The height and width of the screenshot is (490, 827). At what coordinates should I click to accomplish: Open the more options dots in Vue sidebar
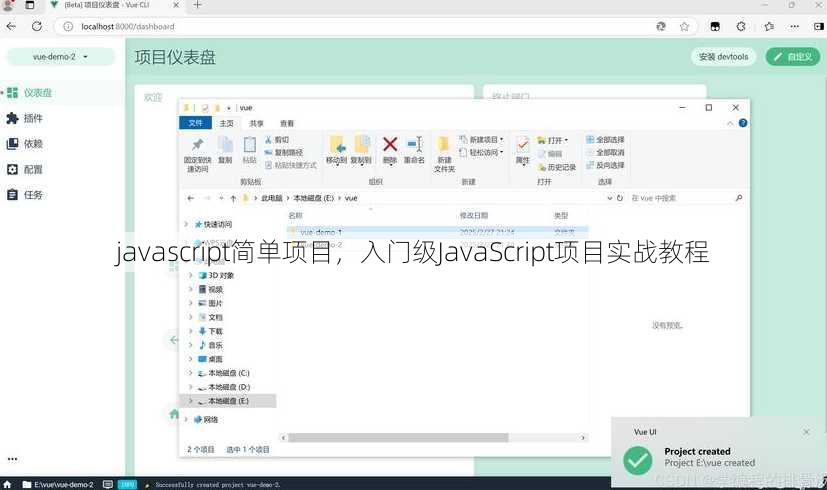coord(13,459)
